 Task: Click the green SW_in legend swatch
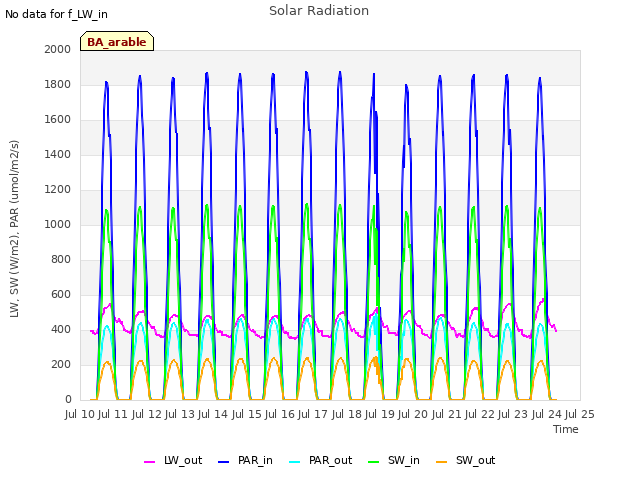tap(373, 462)
